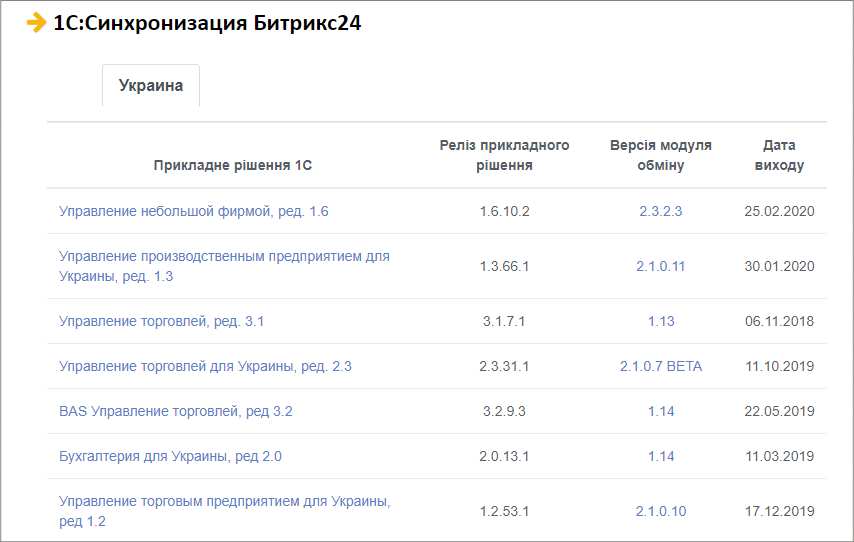Click module version 2.1.0.10 link

coord(661,511)
